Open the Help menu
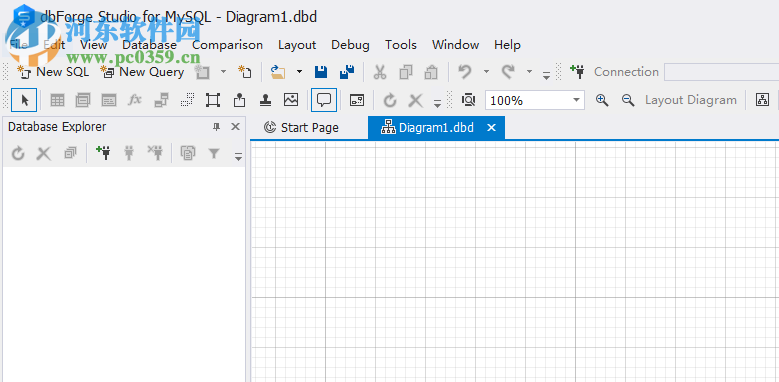The width and height of the screenshot is (779, 382). click(507, 45)
